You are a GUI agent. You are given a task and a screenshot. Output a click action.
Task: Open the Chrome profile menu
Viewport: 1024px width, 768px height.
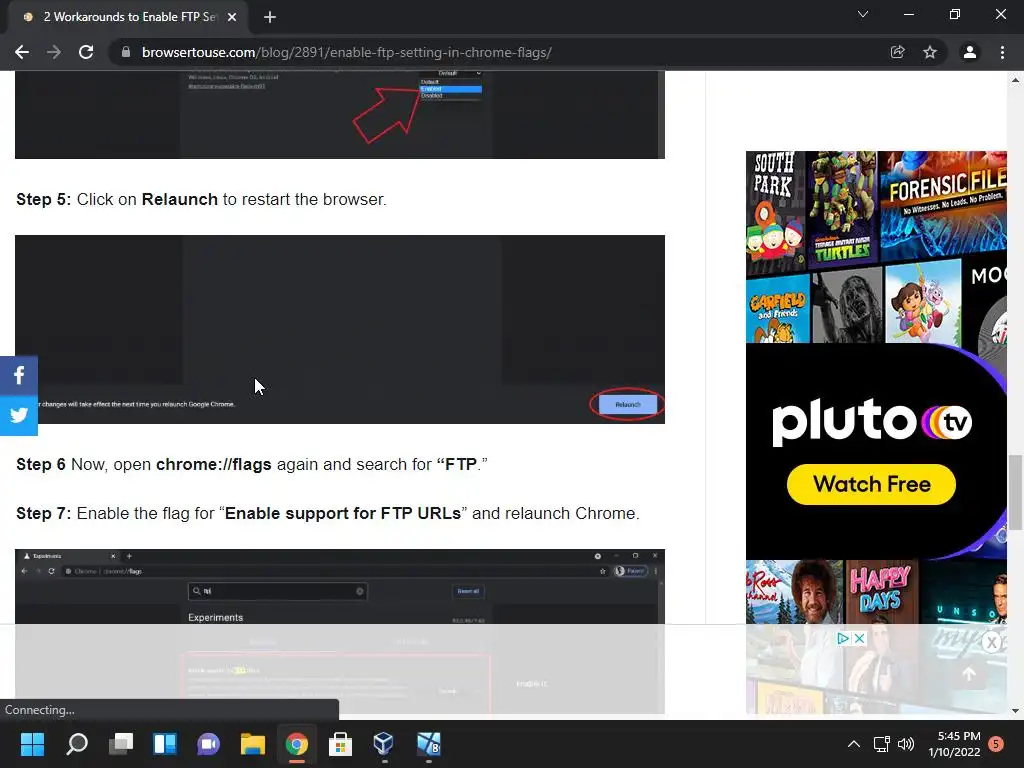970,52
